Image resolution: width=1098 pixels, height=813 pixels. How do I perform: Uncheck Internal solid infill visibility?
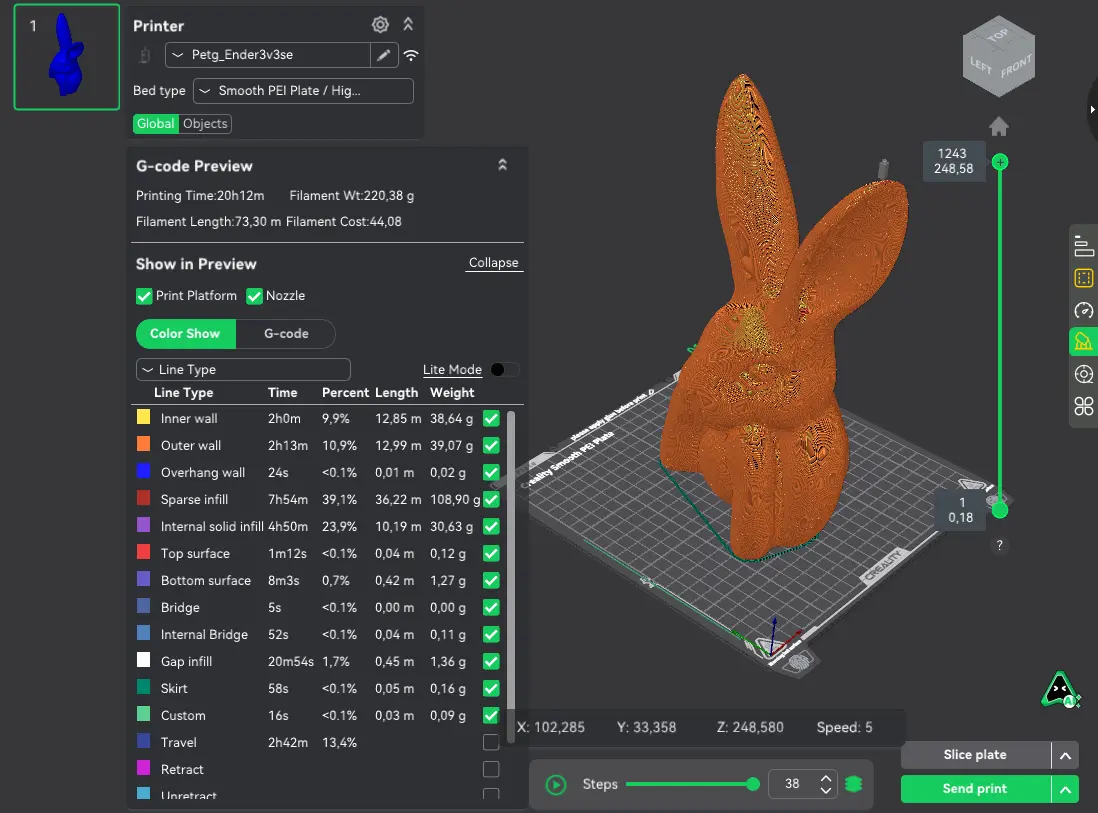[492, 527]
